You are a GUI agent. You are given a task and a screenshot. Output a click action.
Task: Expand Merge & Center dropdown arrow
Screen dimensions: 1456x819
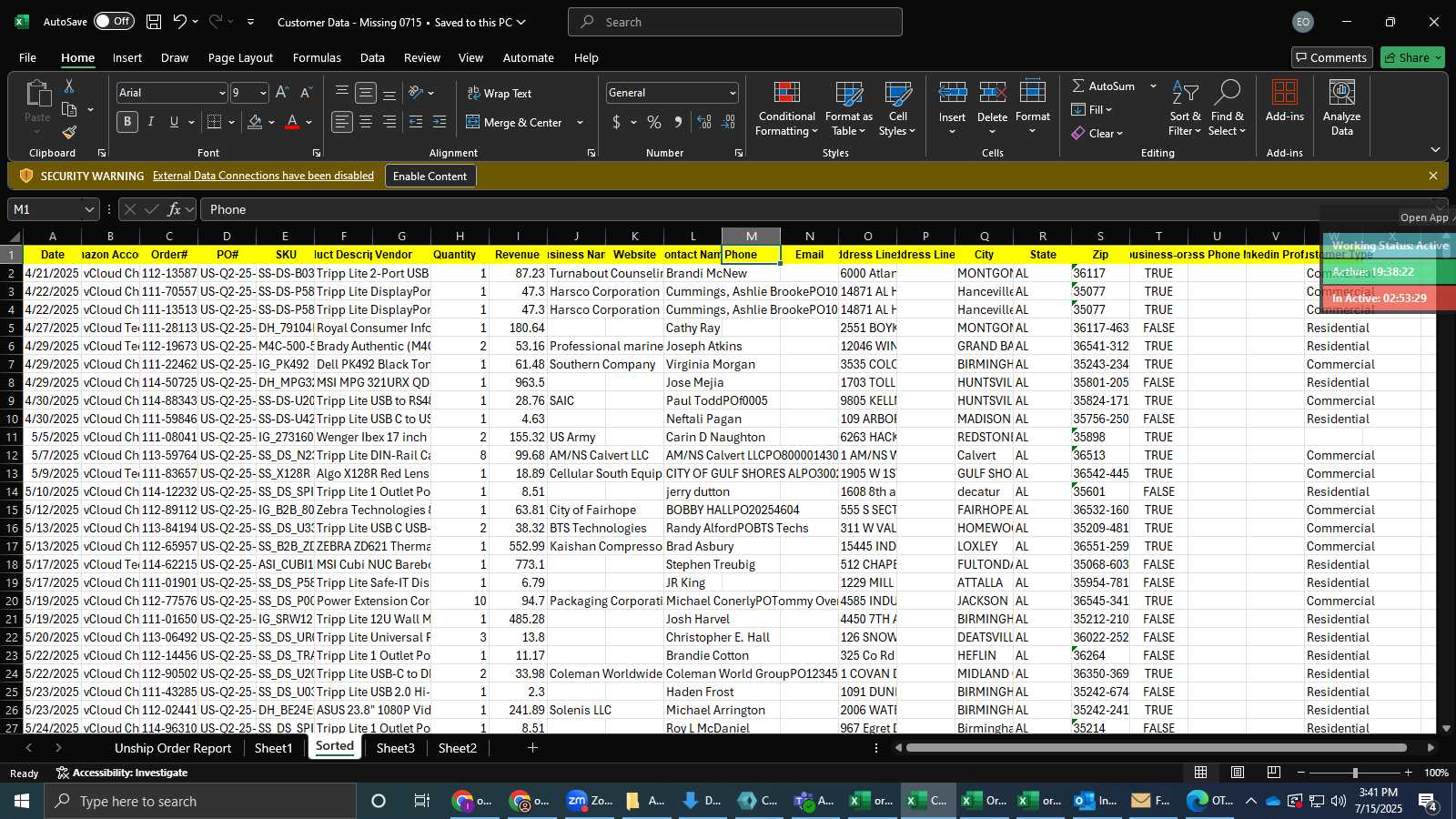tap(580, 122)
